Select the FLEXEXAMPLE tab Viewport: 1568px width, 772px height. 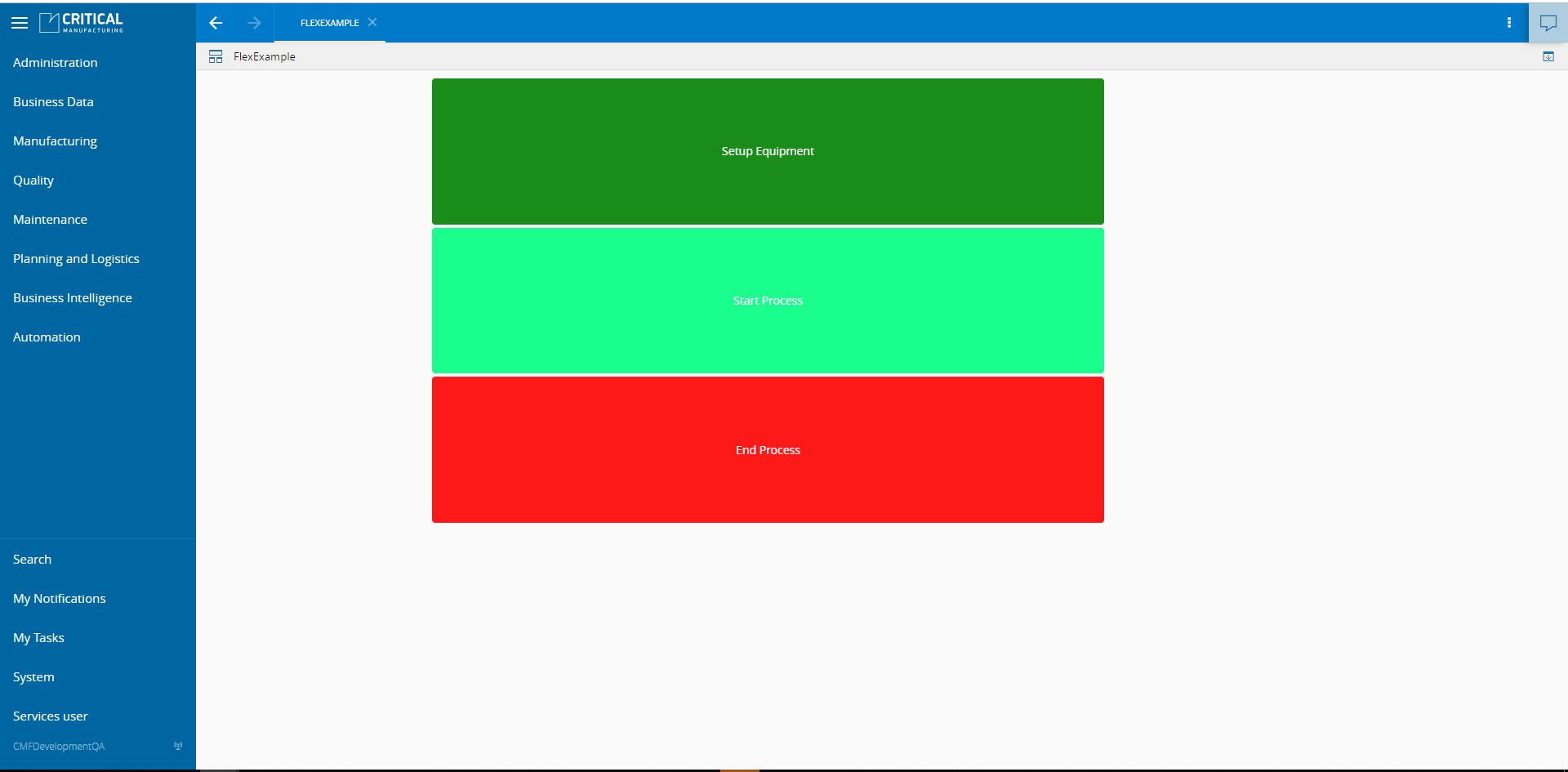click(329, 23)
